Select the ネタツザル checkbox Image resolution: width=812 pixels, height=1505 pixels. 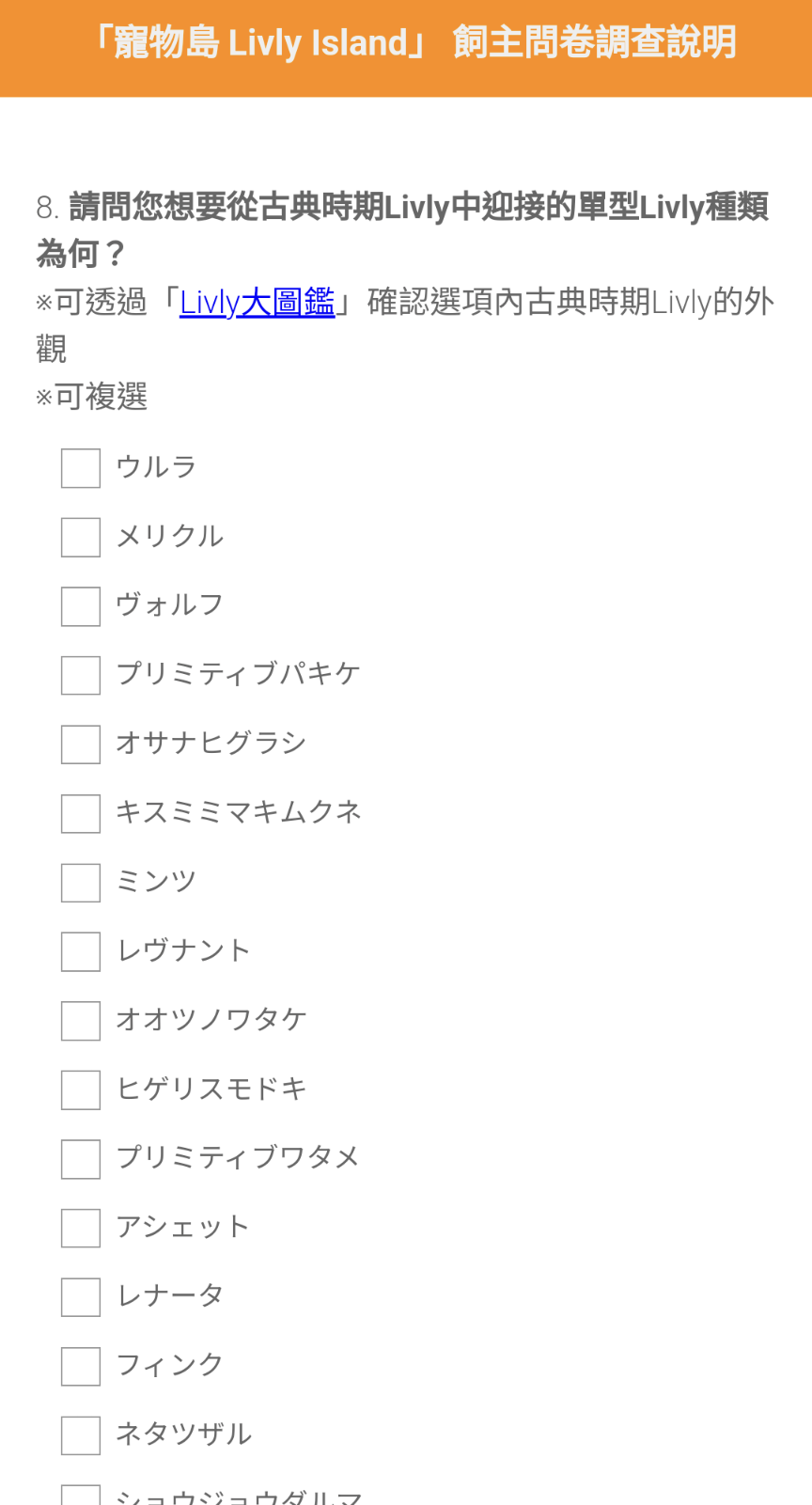coord(81,1435)
